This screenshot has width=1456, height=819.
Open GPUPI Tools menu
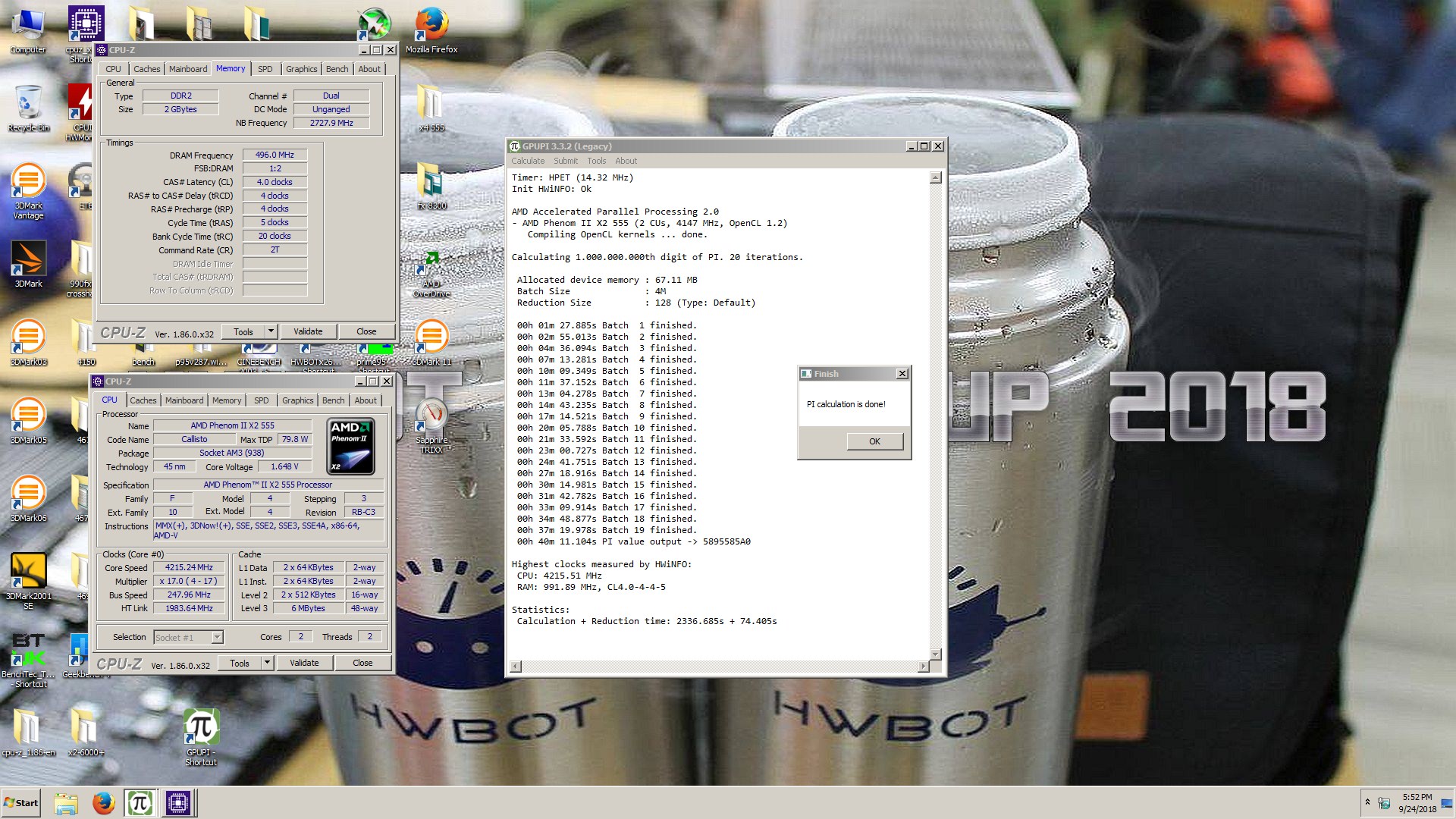coord(597,161)
